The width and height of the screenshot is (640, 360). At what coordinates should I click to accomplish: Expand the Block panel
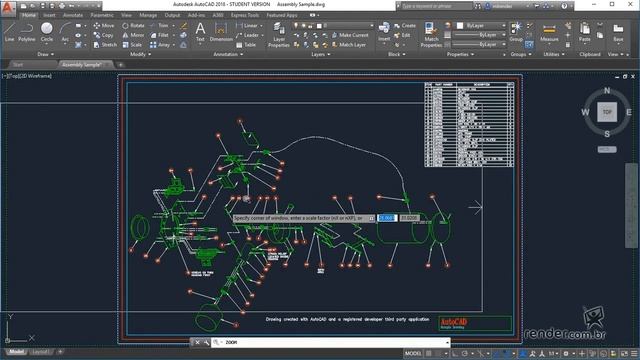[396, 54]
